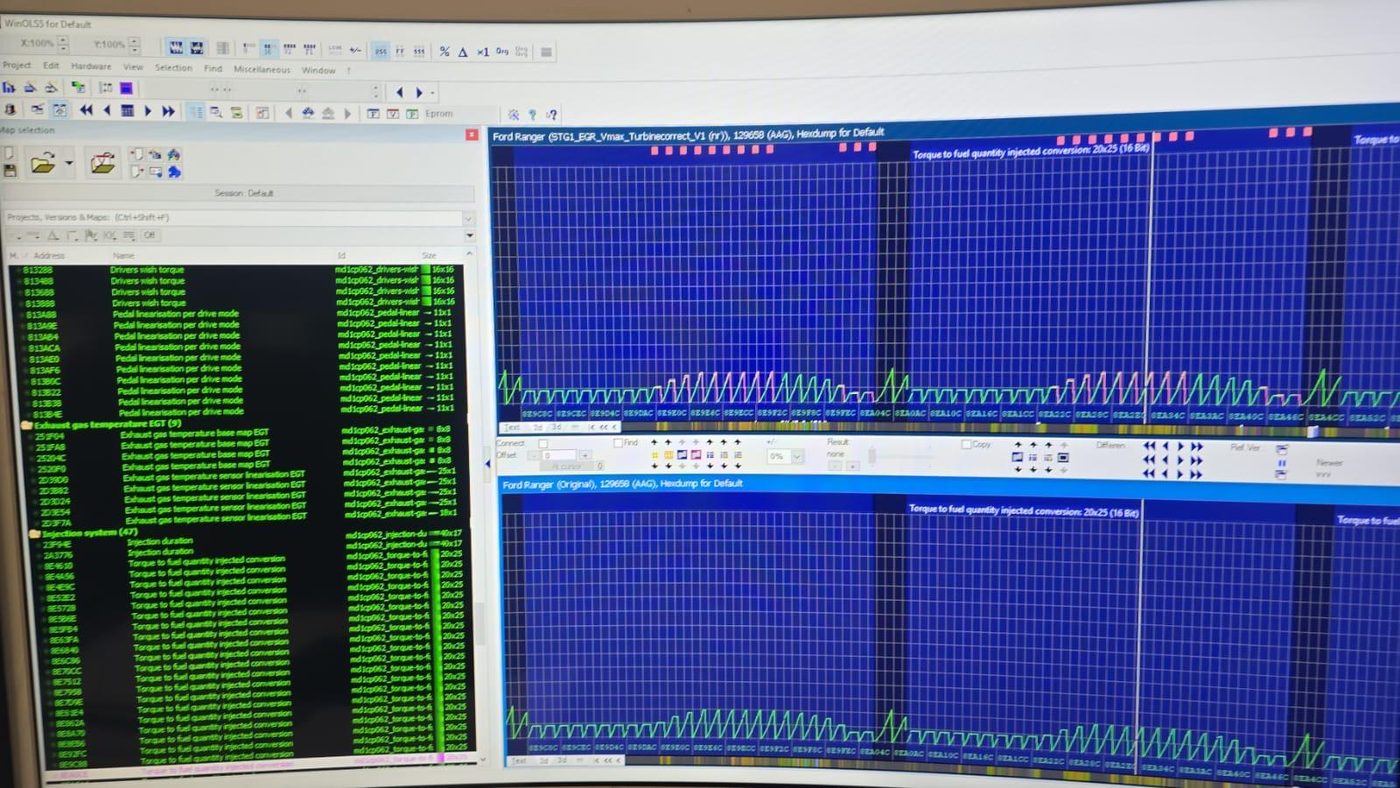Switch upper hexdump to the 2d tab
Screen dimensions: 1400x788
point(538,427)
